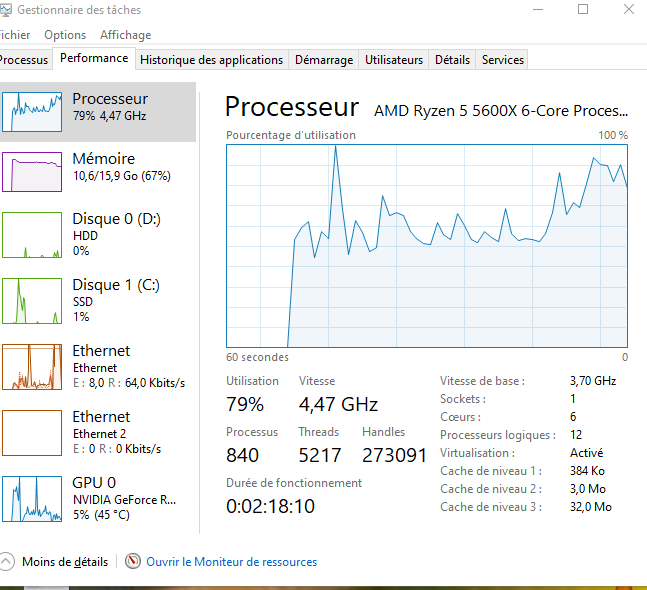Image resolution: width=647 pixels, height=590 pixels.
Task: Click the AMD Ryzen 5 5600X name
Action: pos(501,111)
